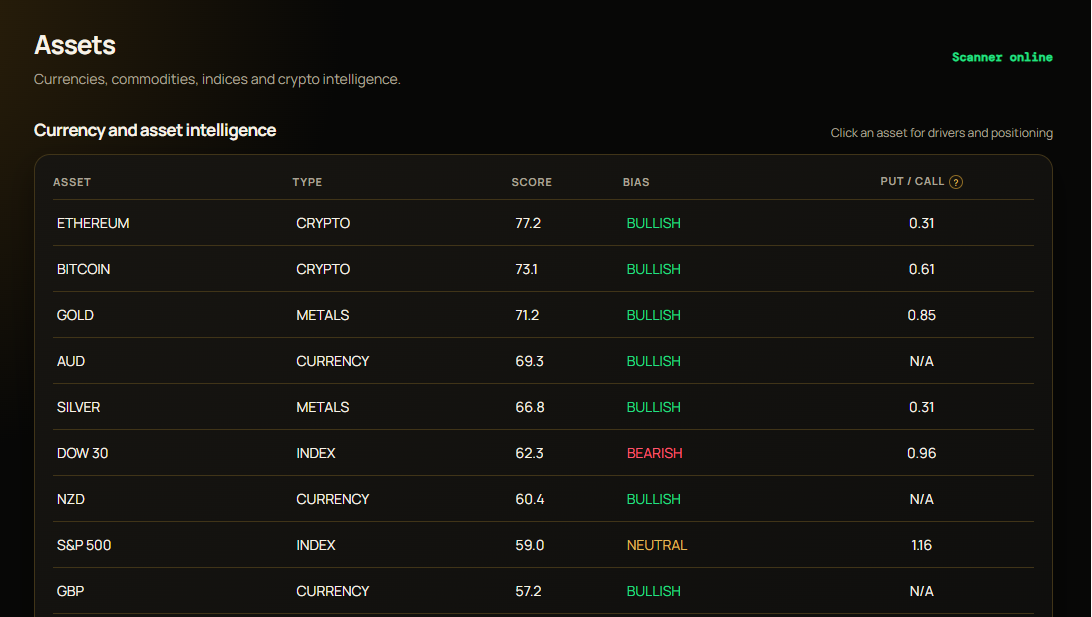The width and height of the screenshot is (1092, 617).
Task: Click the BULLISH bias in Gold row
Action: coord(653,315)
